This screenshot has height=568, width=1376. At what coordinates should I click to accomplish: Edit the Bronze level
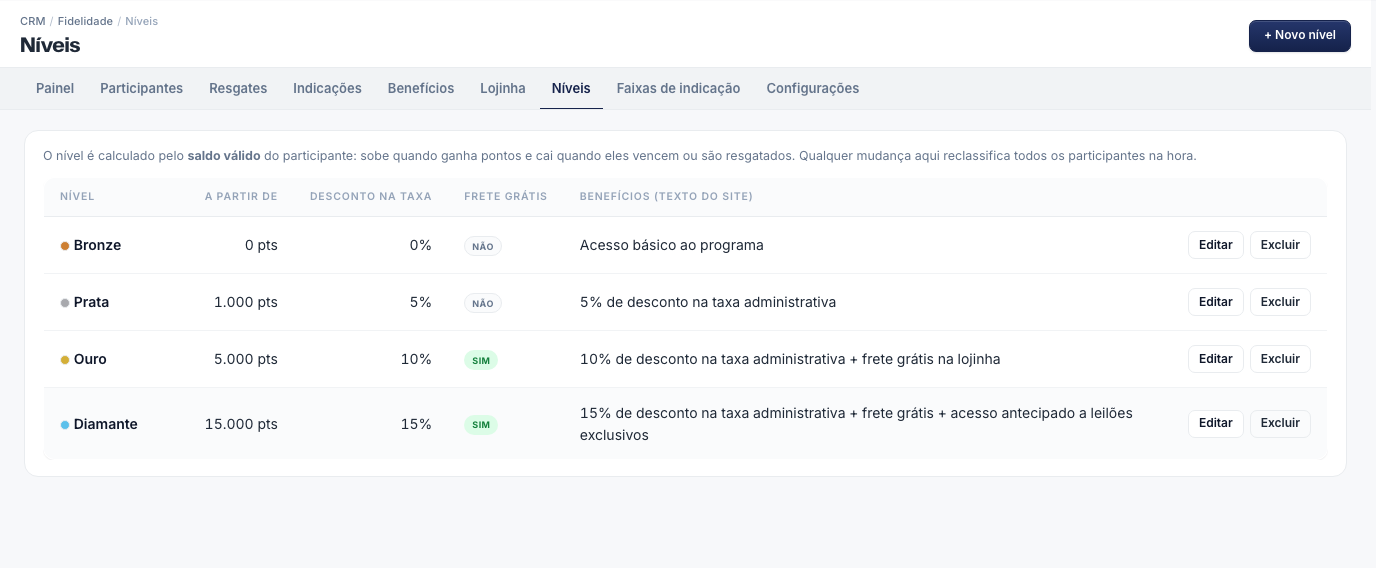[x=1215, y=245]
